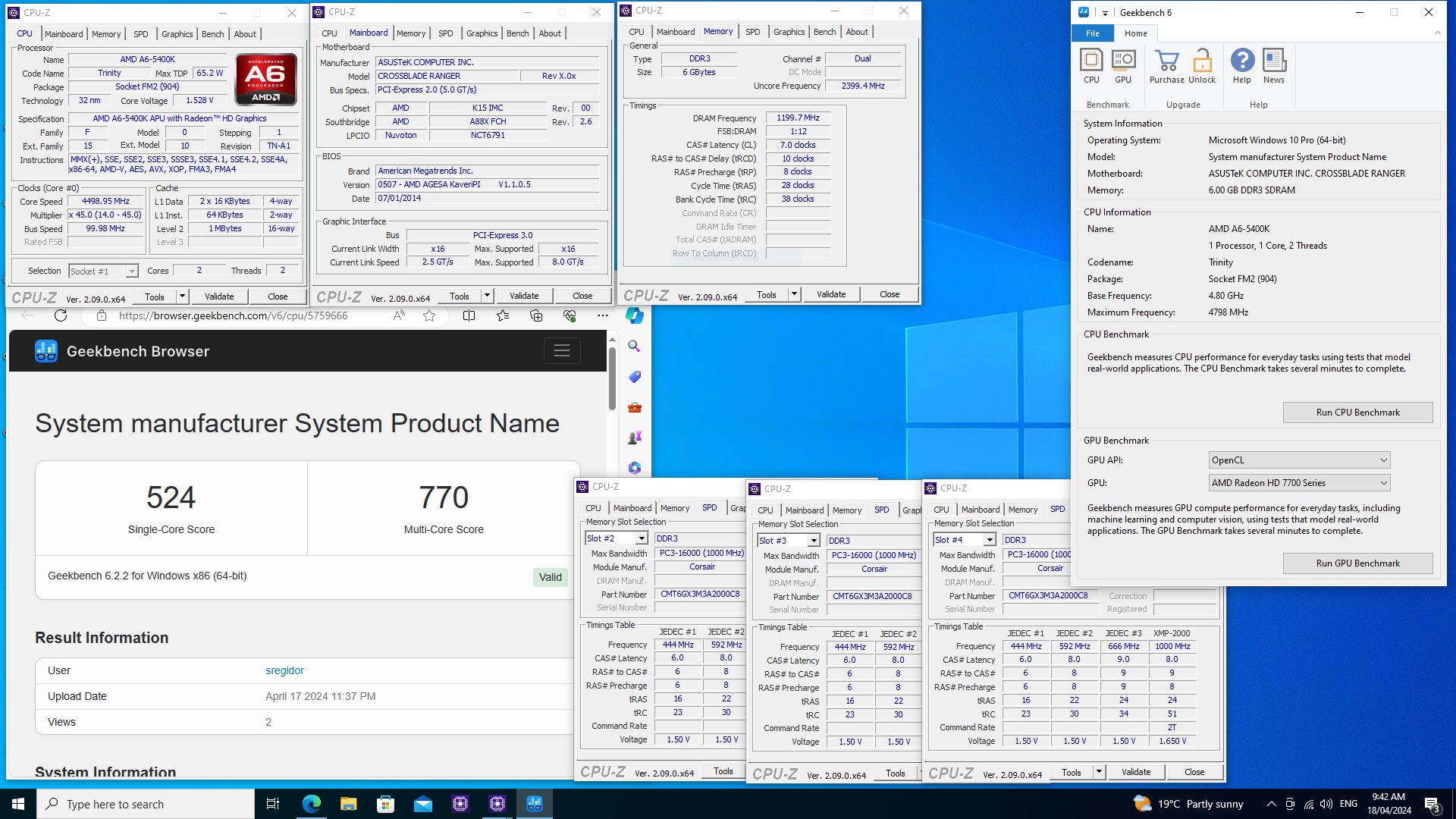Open the File tab in Geekbench 6
The image size is (1456, 819).
click(1093, 33)
